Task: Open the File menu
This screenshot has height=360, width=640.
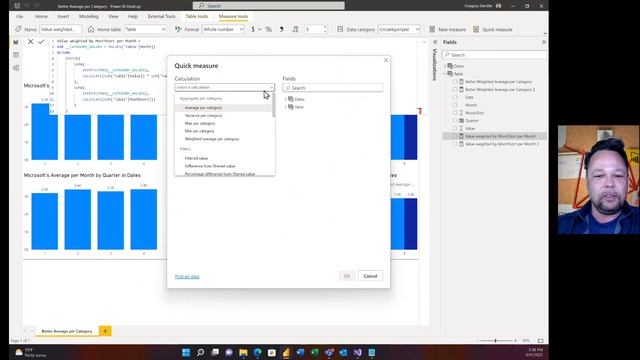Action: point(20,16)
